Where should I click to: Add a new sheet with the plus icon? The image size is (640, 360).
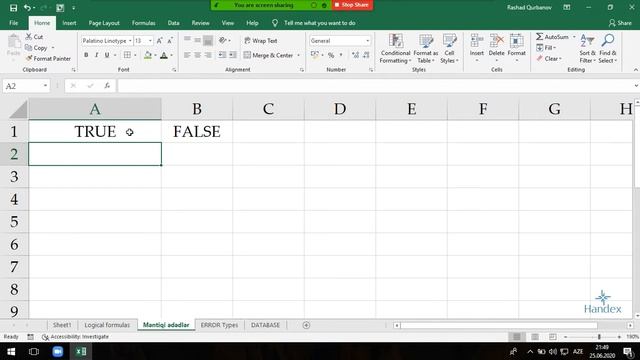pos(306,325)
